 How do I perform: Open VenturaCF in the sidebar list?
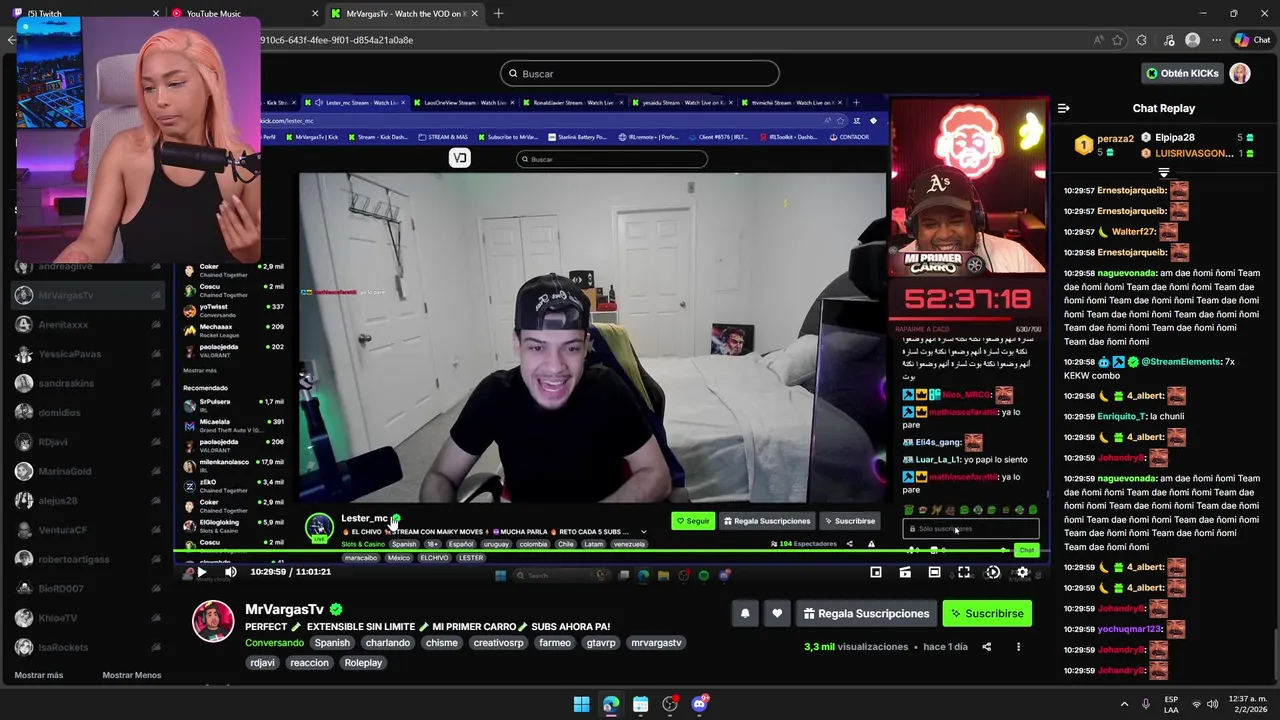(88, 530)
